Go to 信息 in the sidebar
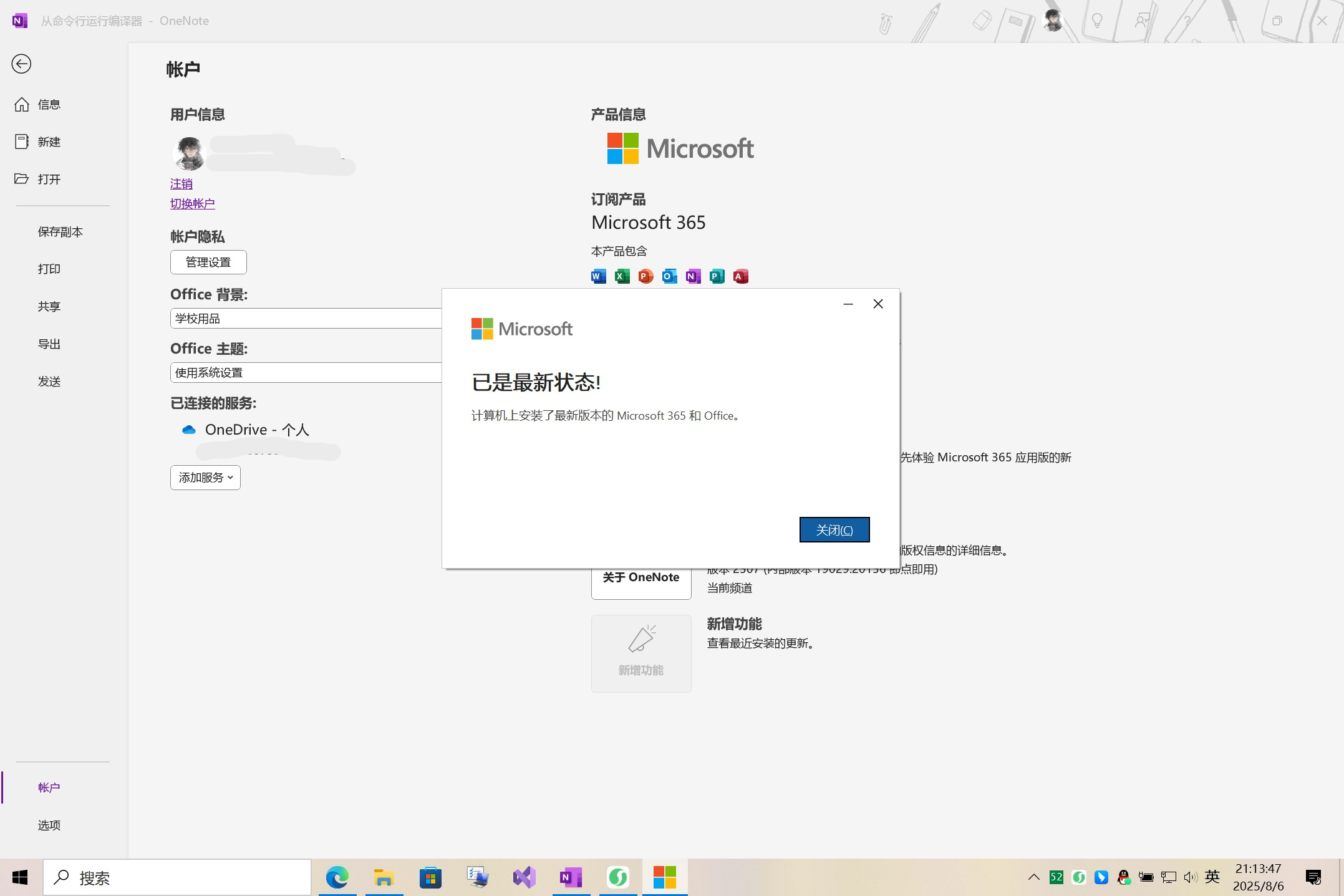1344x896 pixels. (x=49, y=104)
